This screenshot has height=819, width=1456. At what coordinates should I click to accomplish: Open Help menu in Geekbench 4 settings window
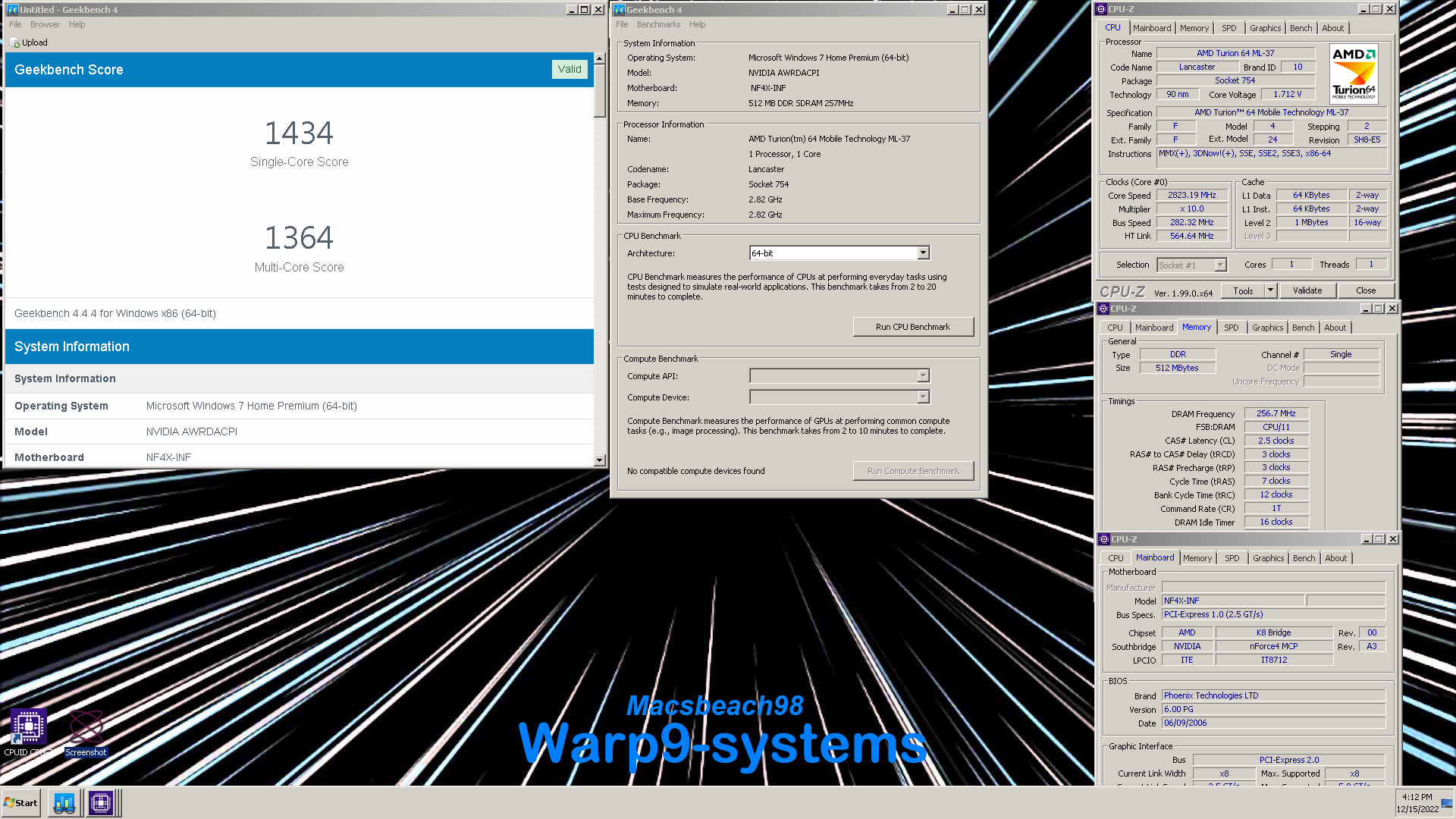tap(698, 24)
